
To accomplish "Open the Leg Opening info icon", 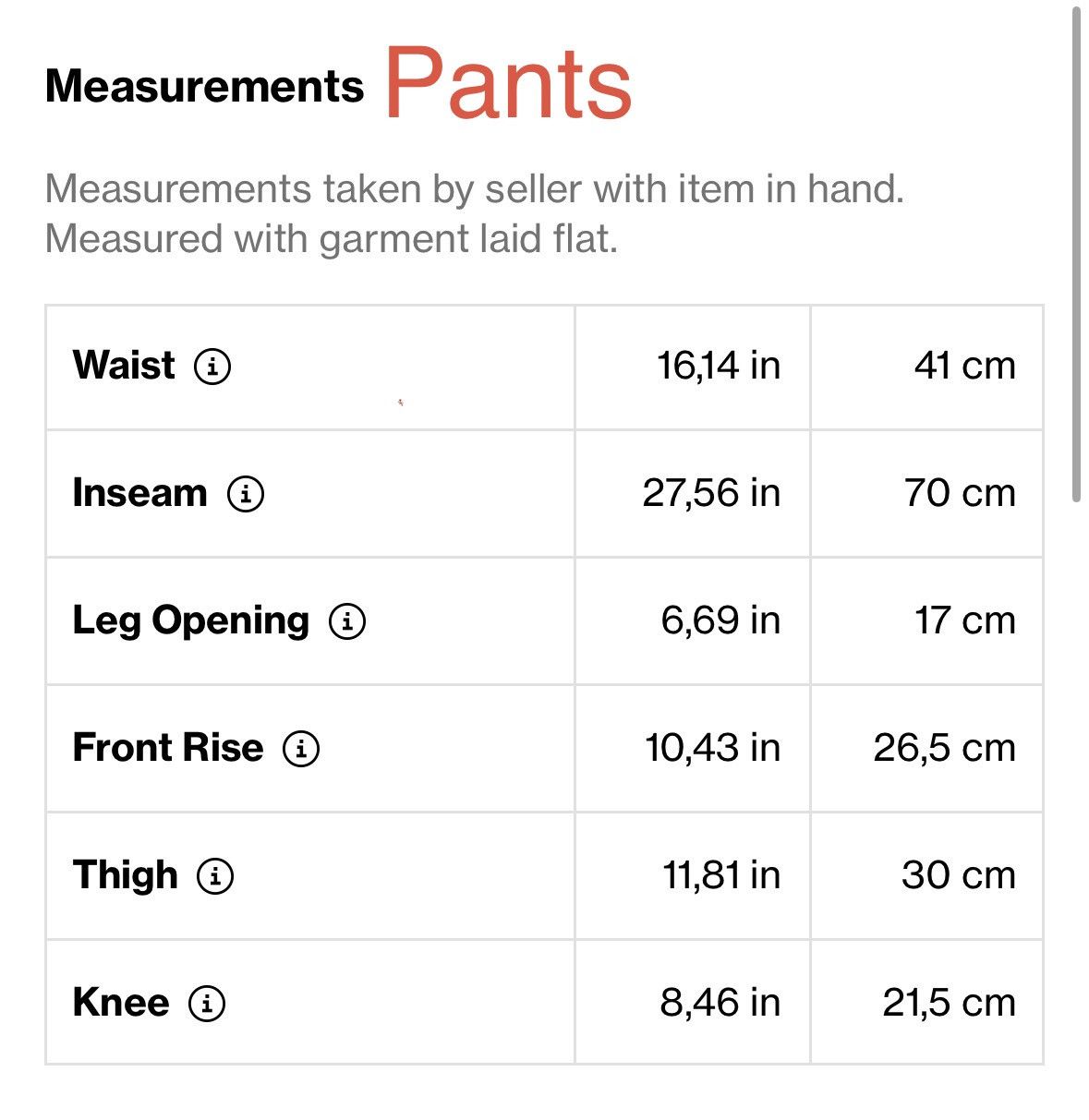I will coord(347,621).
